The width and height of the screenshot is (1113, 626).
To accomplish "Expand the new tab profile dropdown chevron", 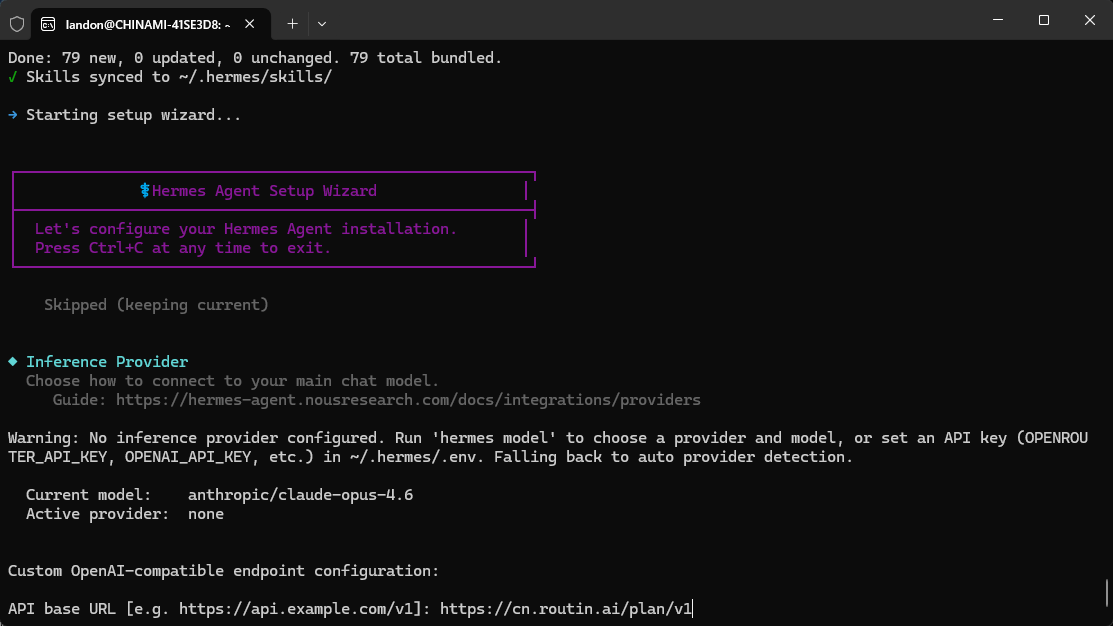I will pyautogui.click(x=321, y=23).
